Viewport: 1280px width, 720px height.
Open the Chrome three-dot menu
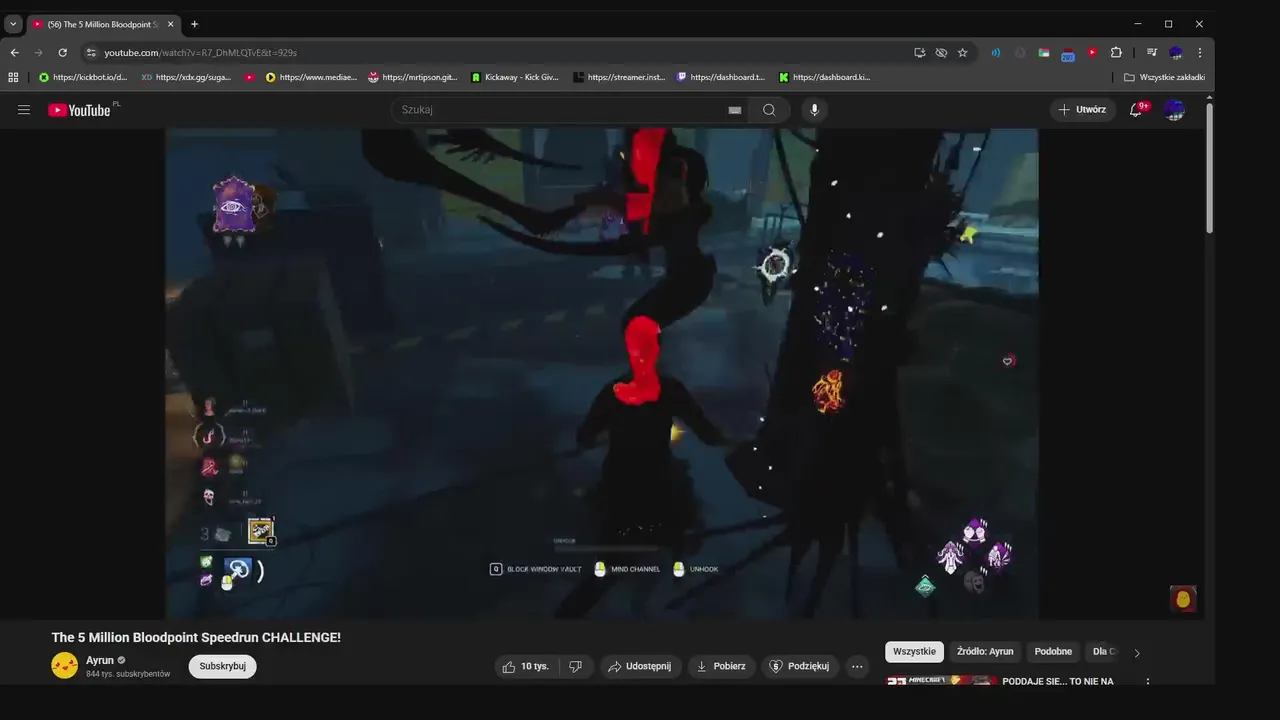tap(1199, 52)
